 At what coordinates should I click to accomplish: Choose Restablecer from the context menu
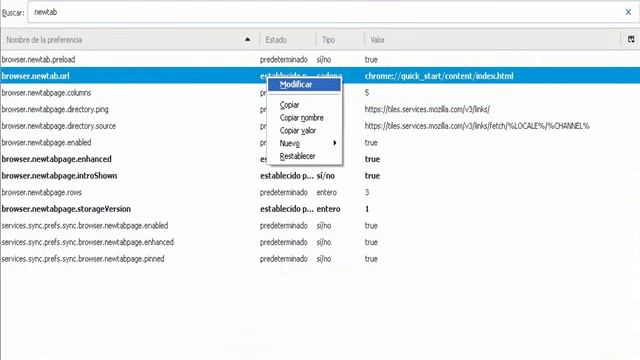(x=297, y=156)
